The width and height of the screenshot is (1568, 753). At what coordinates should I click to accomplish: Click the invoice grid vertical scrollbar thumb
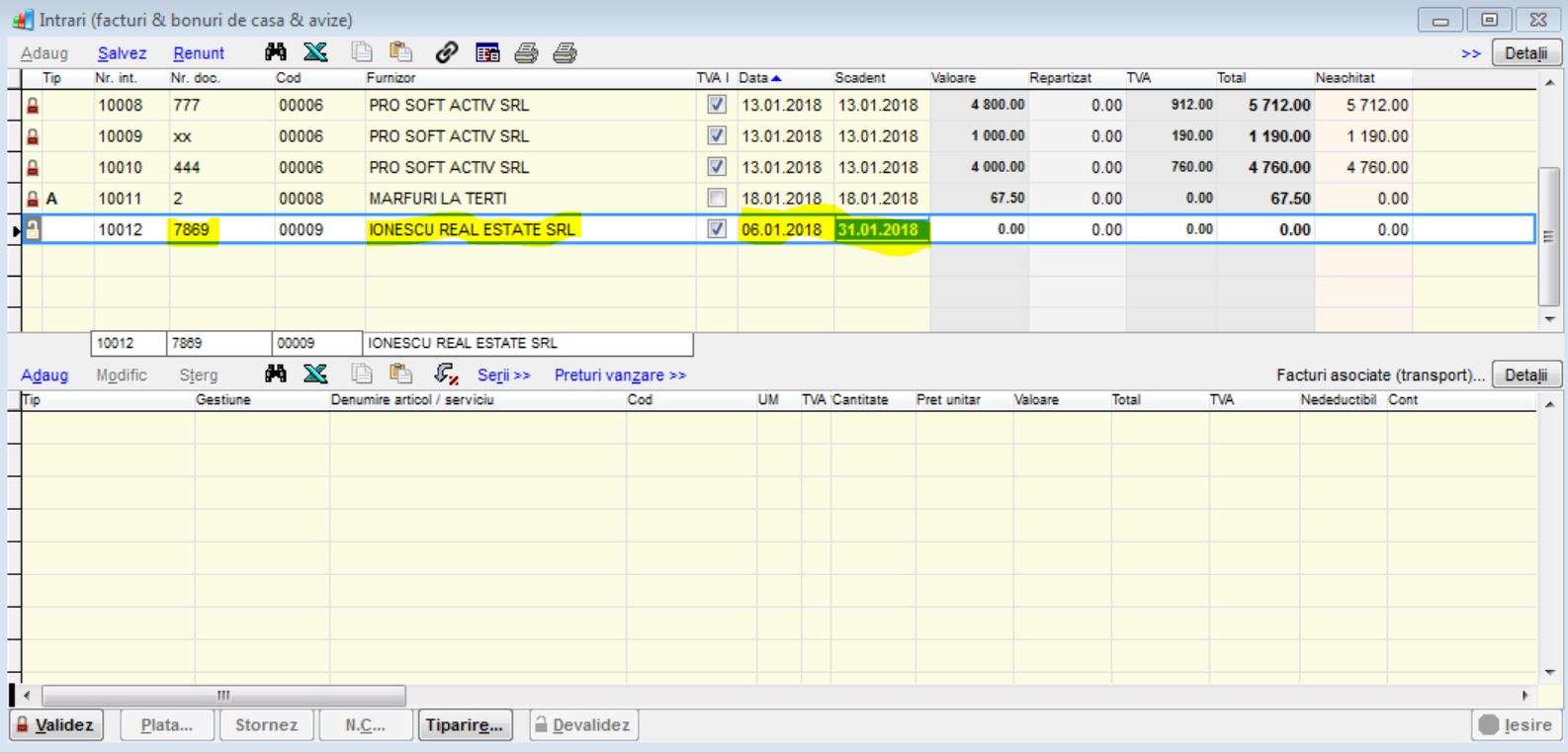(1549, 236)
